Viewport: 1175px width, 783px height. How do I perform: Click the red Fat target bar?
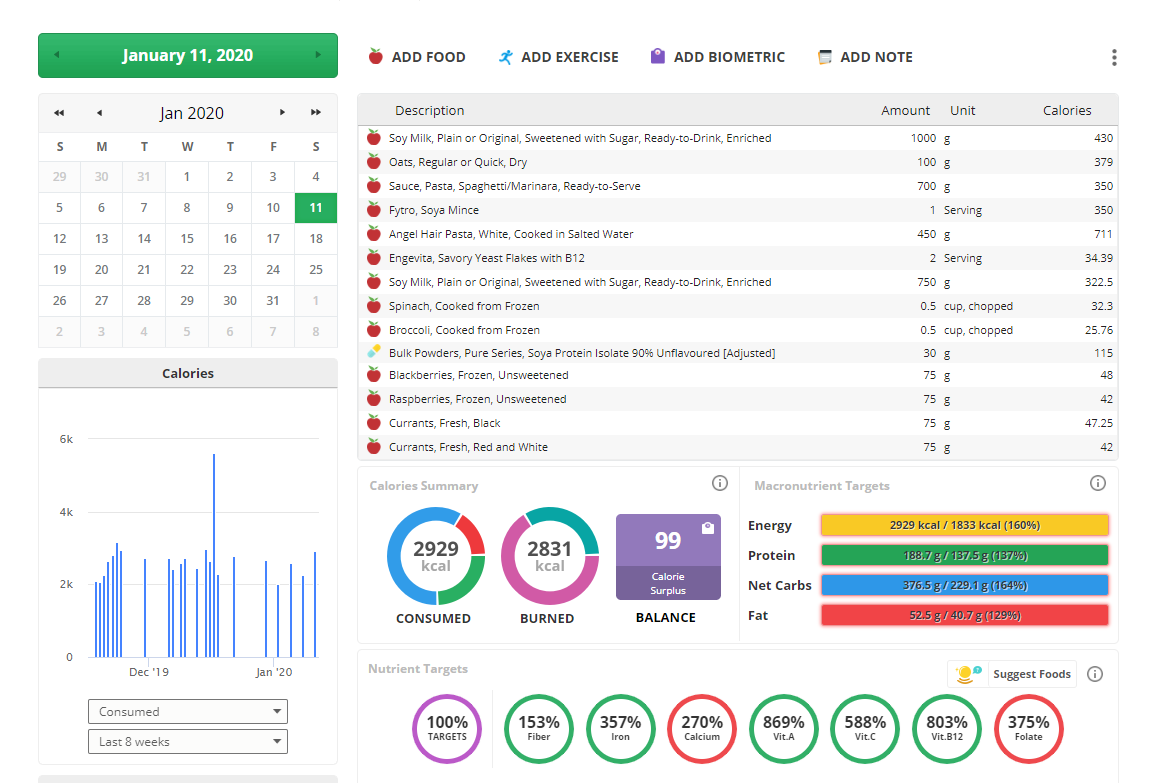pos(964,615)
